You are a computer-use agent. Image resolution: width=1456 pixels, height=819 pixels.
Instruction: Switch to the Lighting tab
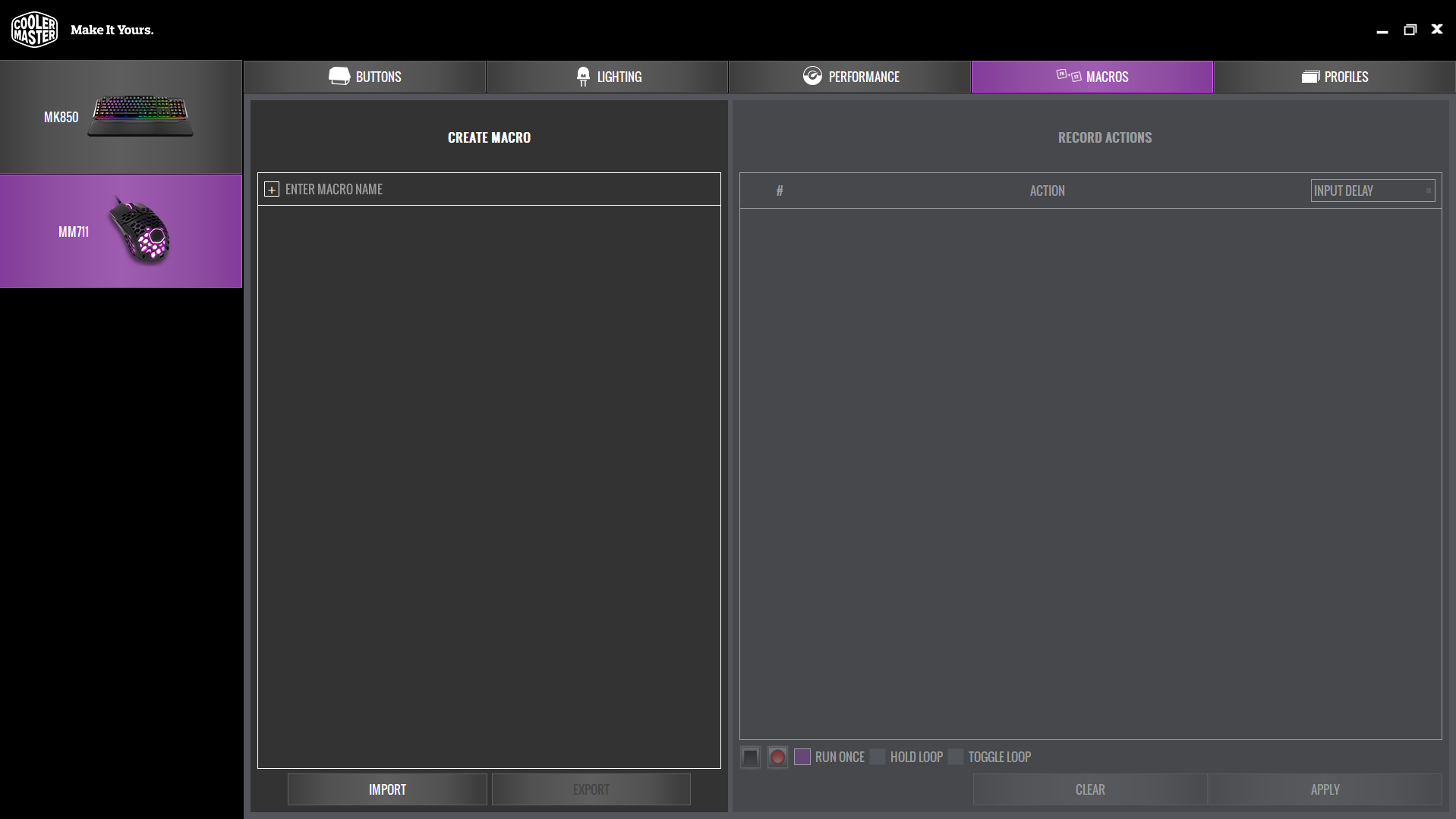click(607, 77)
